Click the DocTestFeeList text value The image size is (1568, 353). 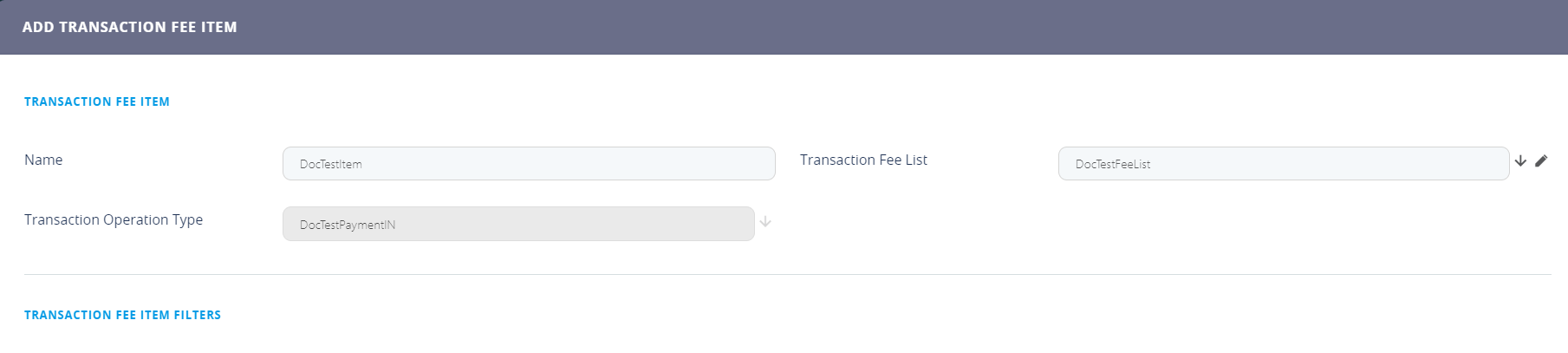click(1113, 165)
